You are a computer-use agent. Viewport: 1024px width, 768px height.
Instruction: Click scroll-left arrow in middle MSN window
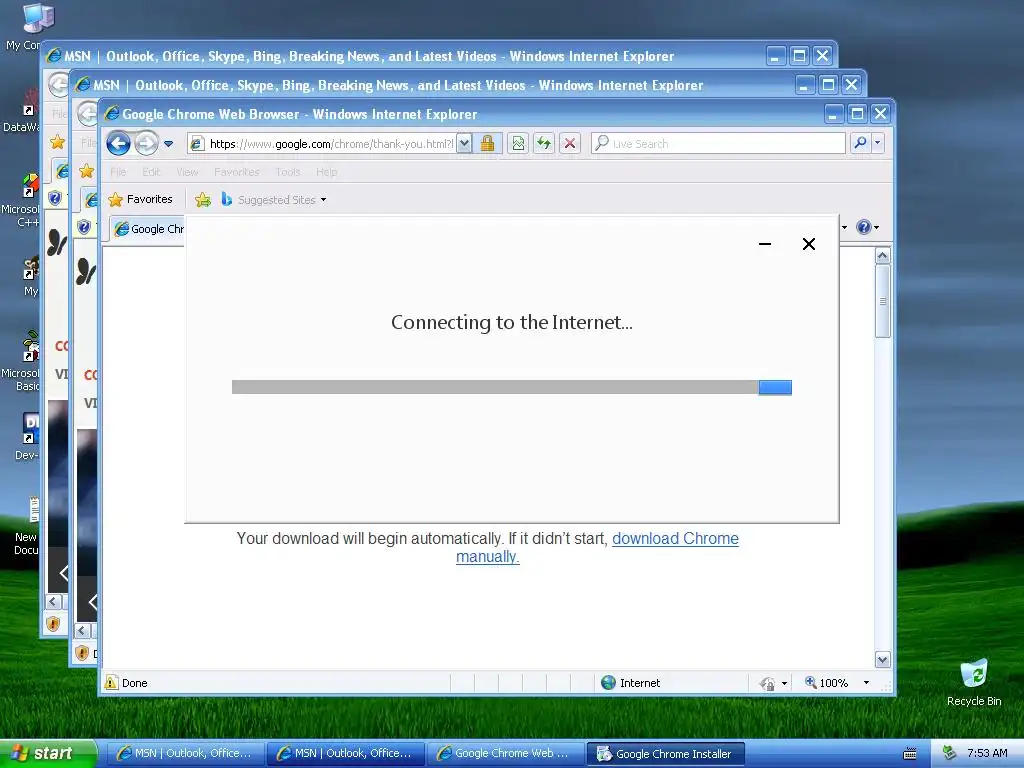82,631
